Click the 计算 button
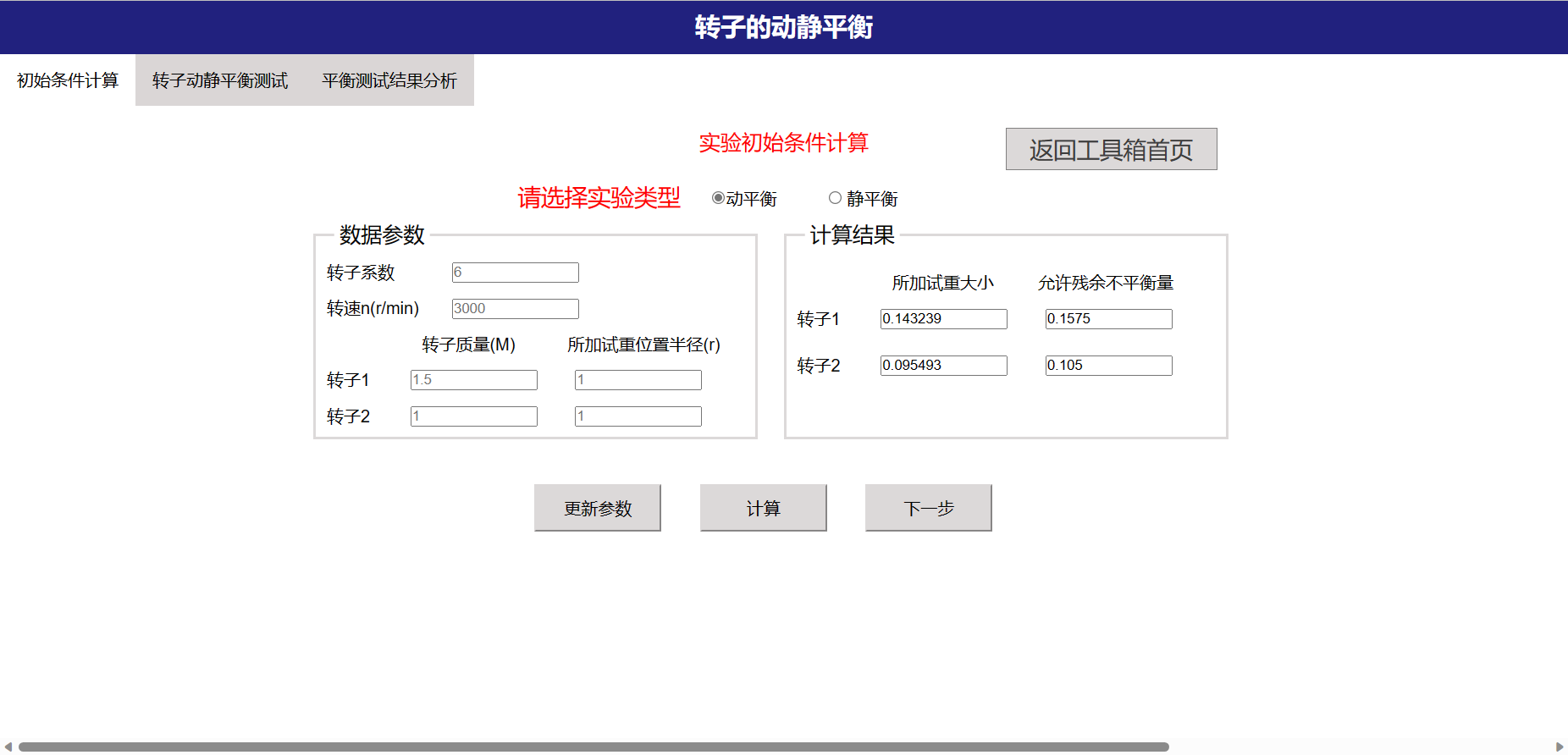 pyautogui.click(x=763, y=508)
